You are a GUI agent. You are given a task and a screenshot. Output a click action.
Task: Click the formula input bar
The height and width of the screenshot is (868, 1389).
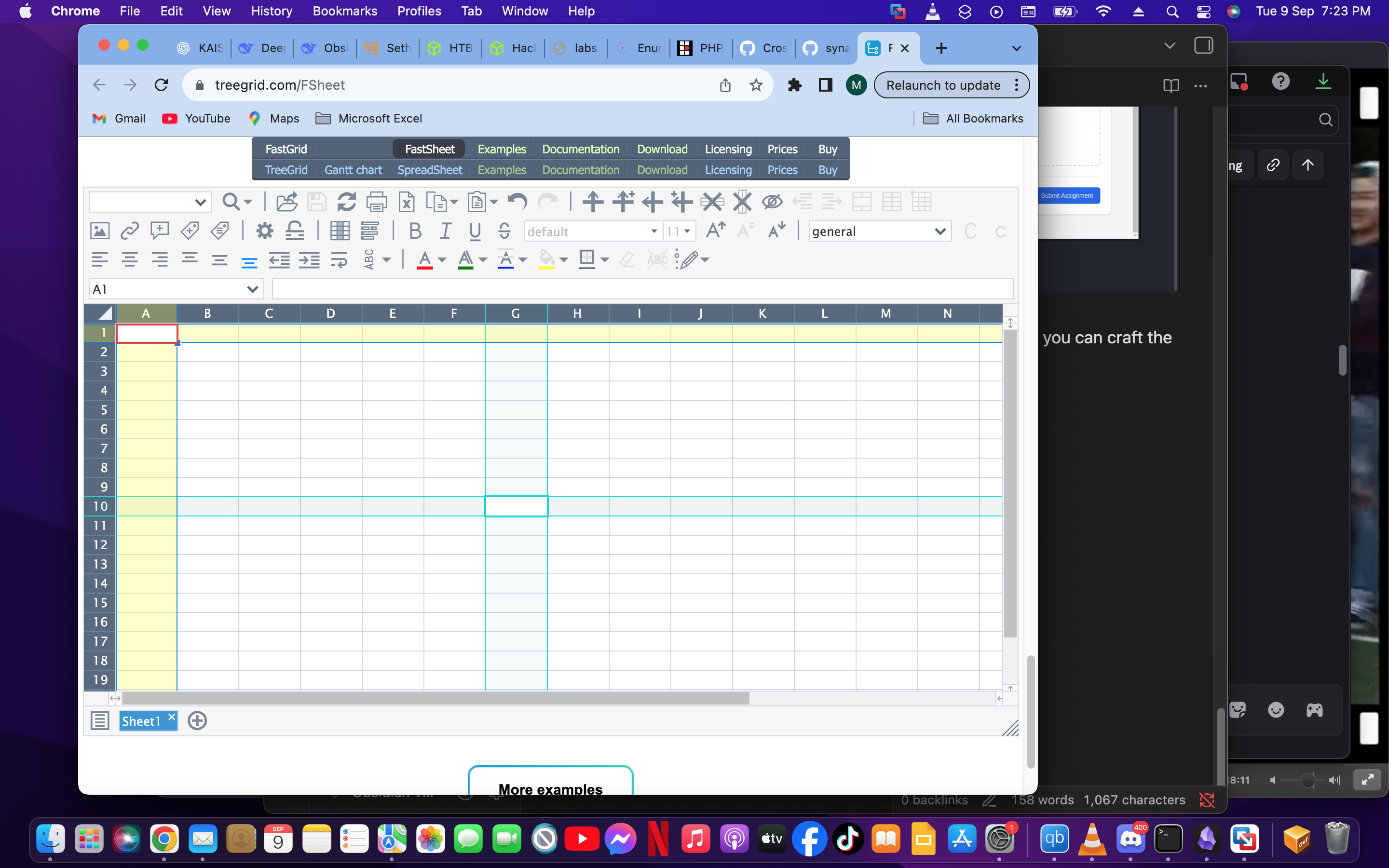(x=642, y=289)
